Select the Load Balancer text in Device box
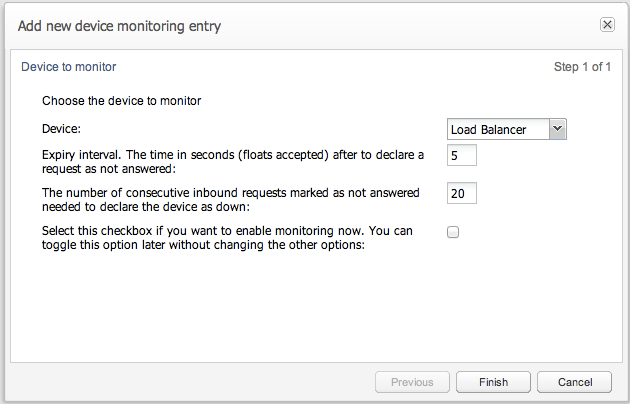The height and width of the screenshot is (404, 630). tap(488, 129)
